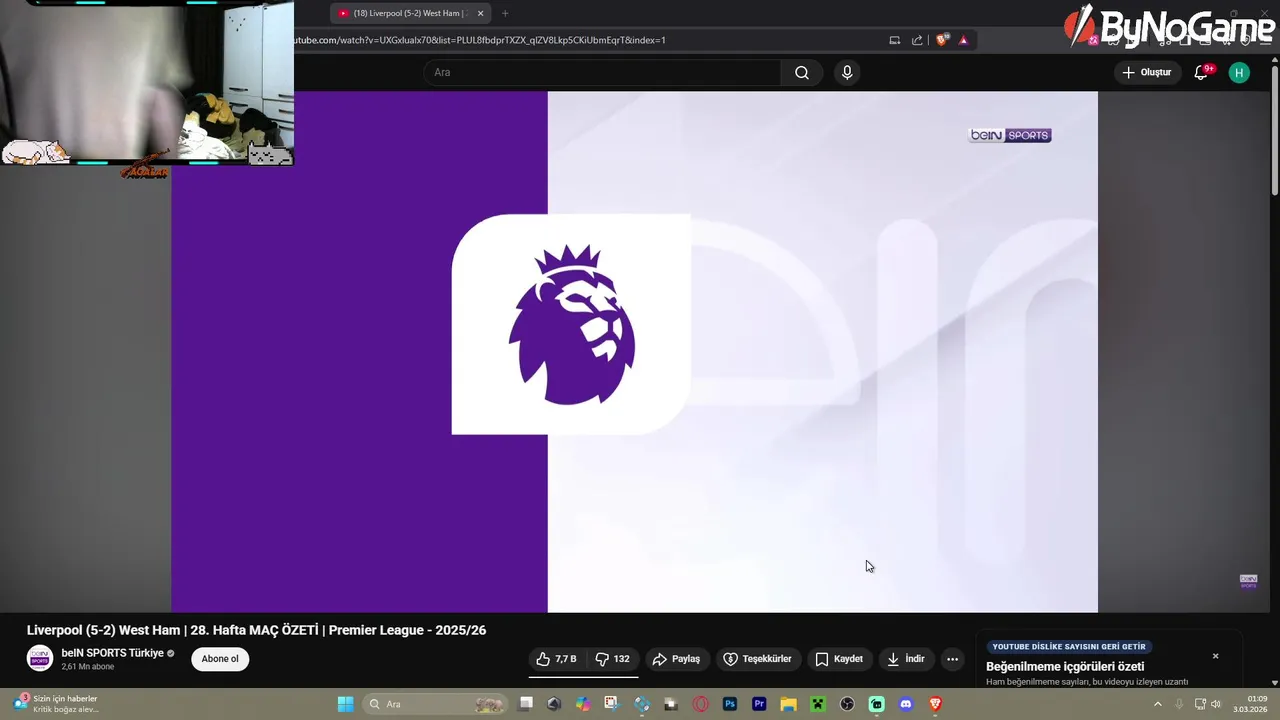Open Opera browser from the taskbar
The height and width of the screenshot is (720, 1280).
[x=700, y=704]
